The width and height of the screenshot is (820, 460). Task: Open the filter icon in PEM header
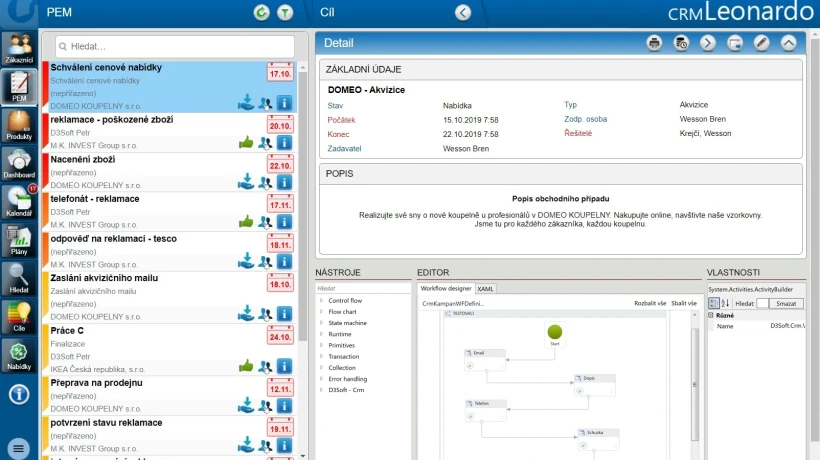(x=285, y=13)
